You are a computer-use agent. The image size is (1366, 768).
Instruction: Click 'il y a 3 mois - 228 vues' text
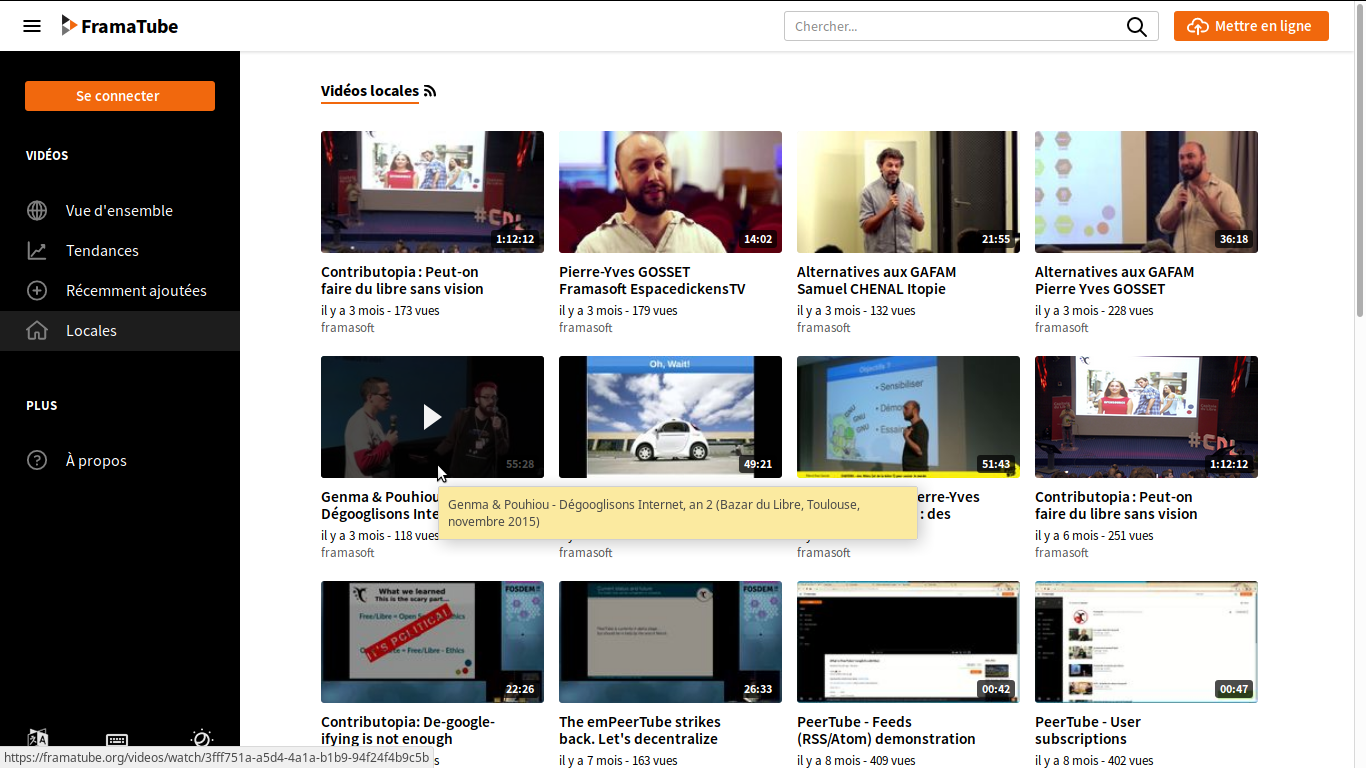(x=1094, y=311)
